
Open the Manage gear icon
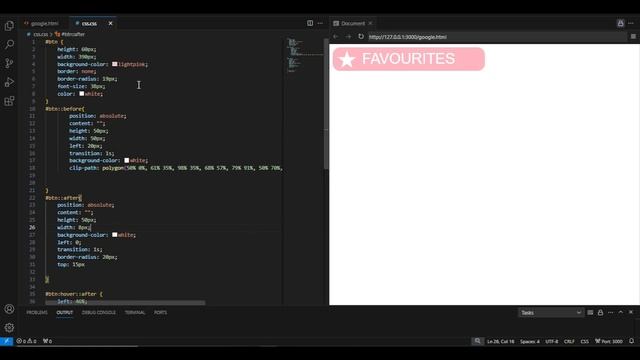[9, 327]
